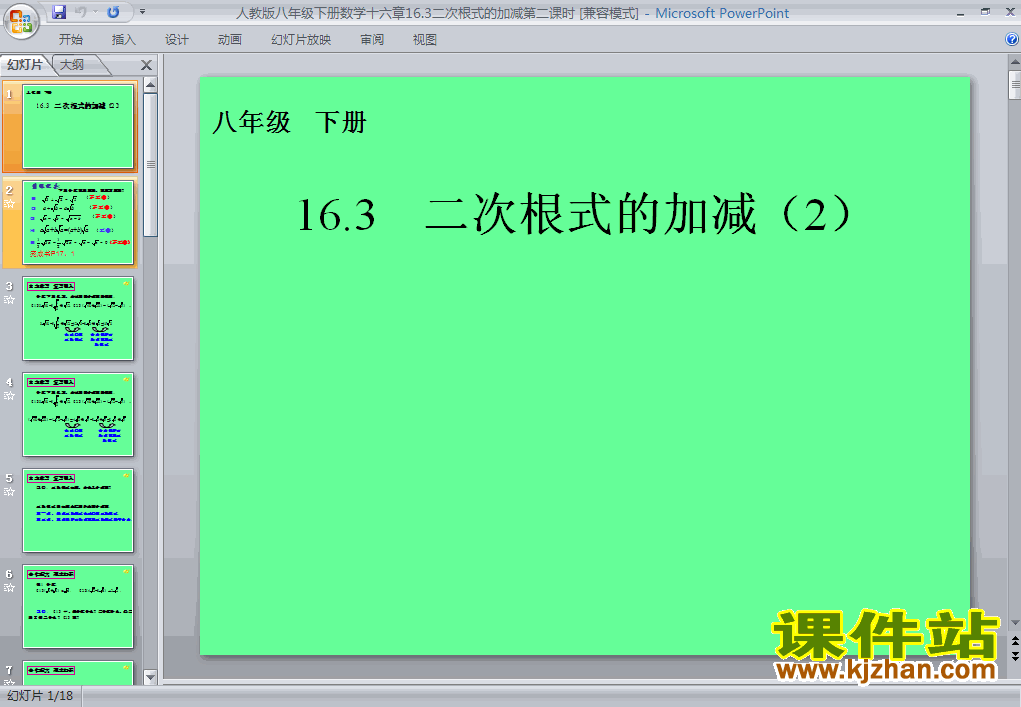This screenshot has width=1021, height=707.
Task: Select slide 1 thumbnail
Action: pyautogui.click(x=78, y=126)
